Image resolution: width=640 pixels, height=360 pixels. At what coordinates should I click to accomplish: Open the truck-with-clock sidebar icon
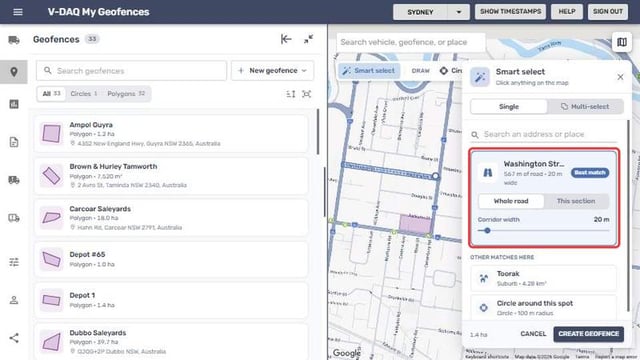(x=14, y=218)
